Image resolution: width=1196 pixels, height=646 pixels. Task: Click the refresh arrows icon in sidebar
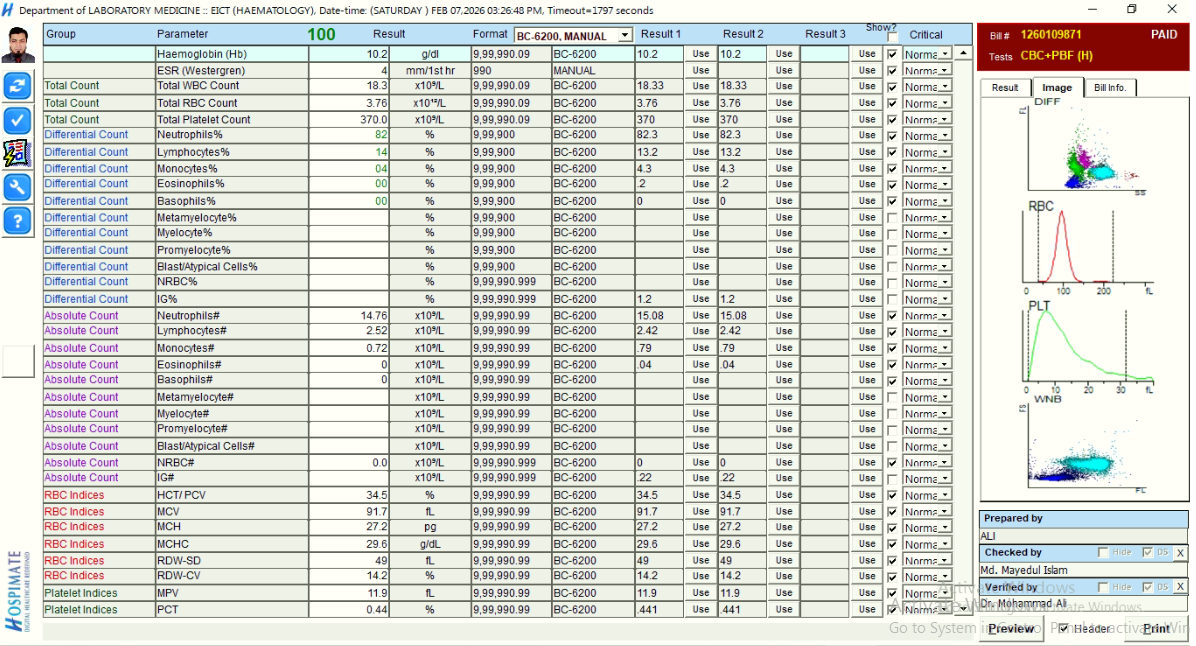tap(17, 86)
